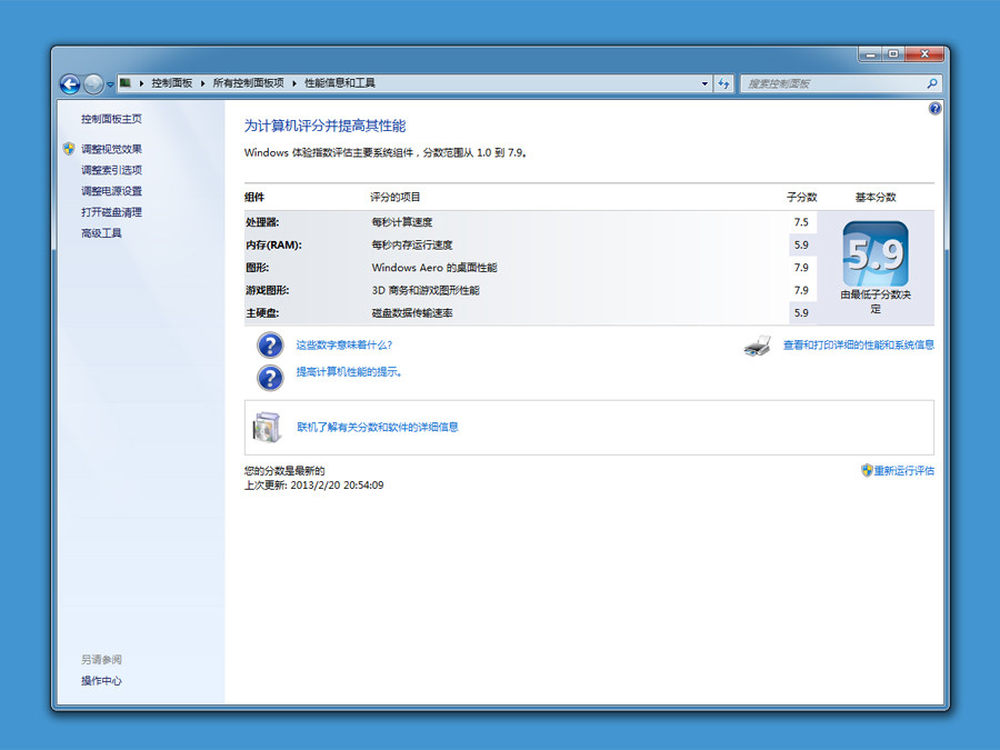1000x750 pixels.
Task: Open 查看和打印详细的性能和系统信息 link
Action: tap(858, 345)
